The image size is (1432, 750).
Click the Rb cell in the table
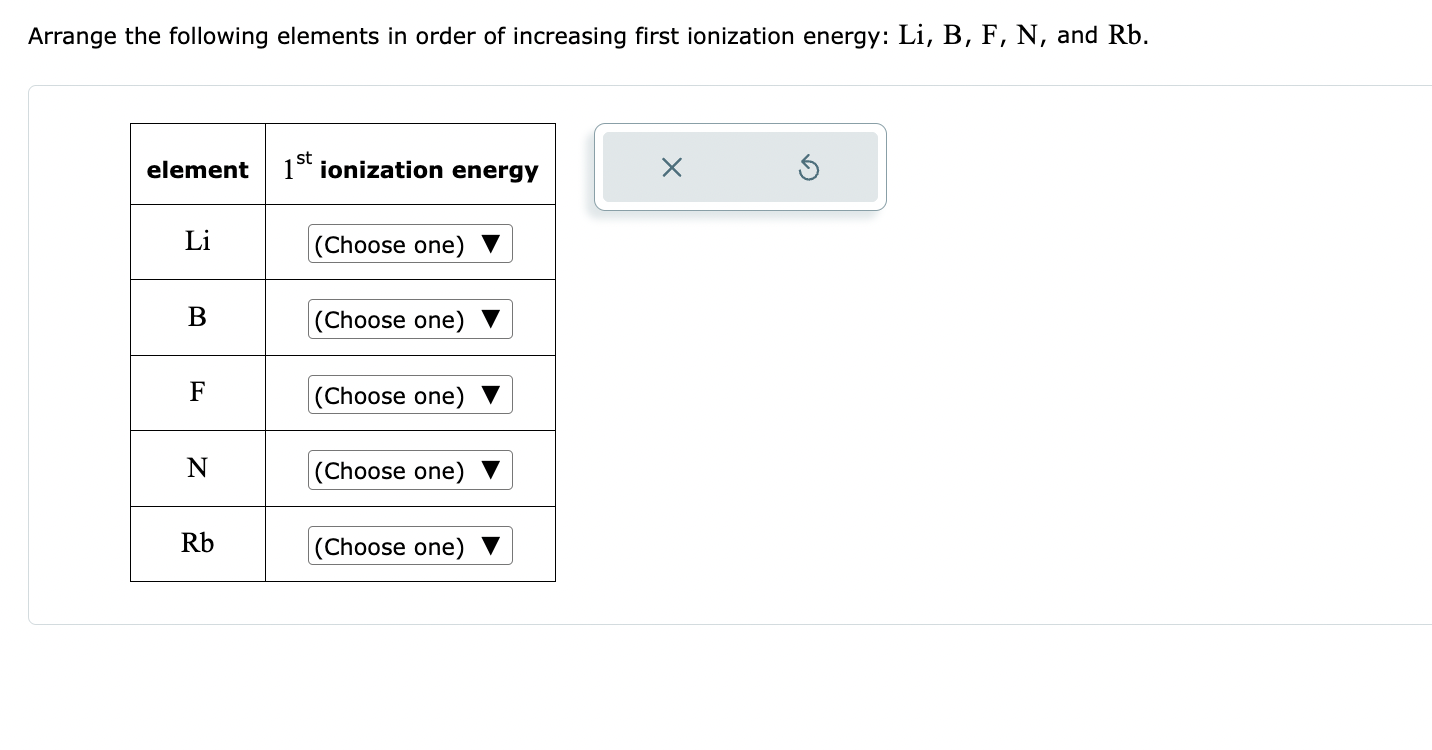point(197,543)
